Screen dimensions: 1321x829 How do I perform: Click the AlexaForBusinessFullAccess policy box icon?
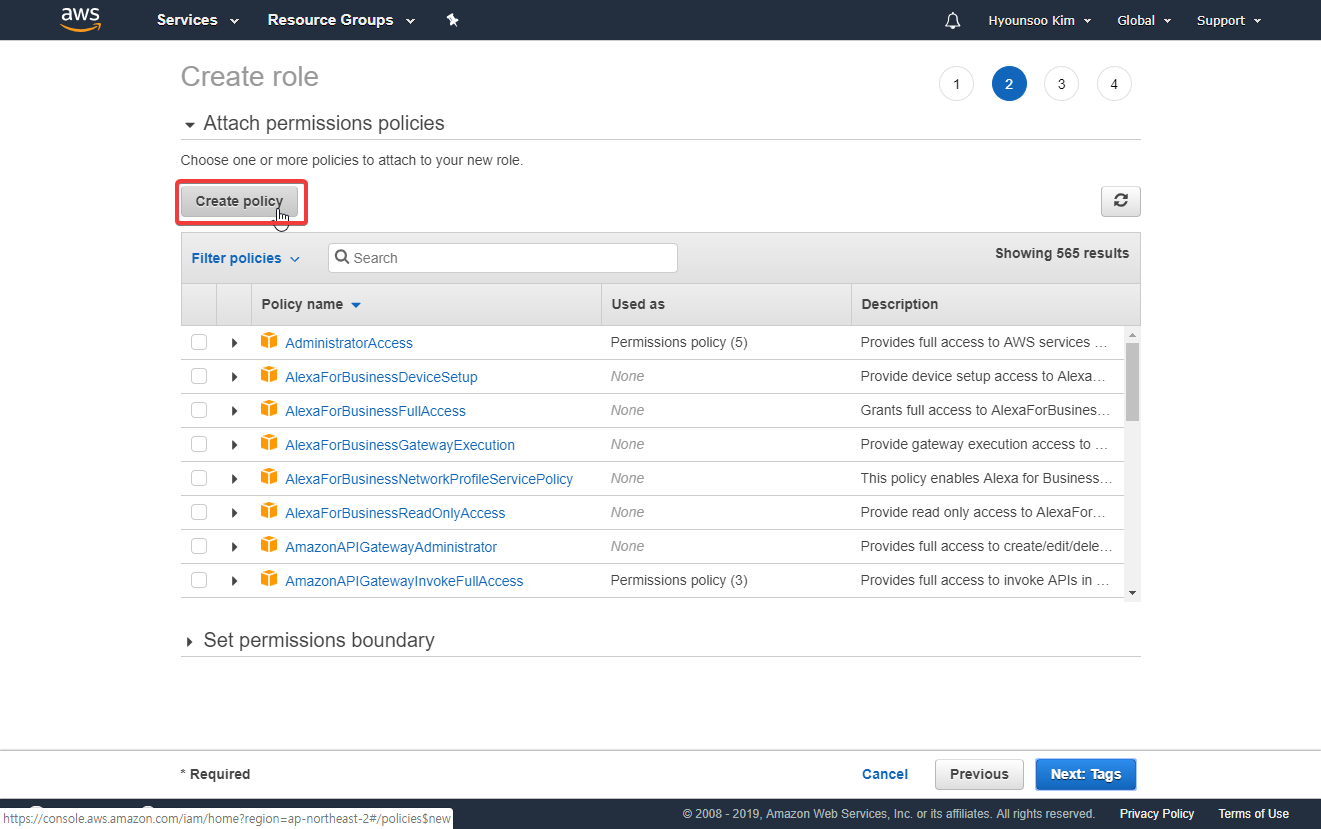(269, 409)
